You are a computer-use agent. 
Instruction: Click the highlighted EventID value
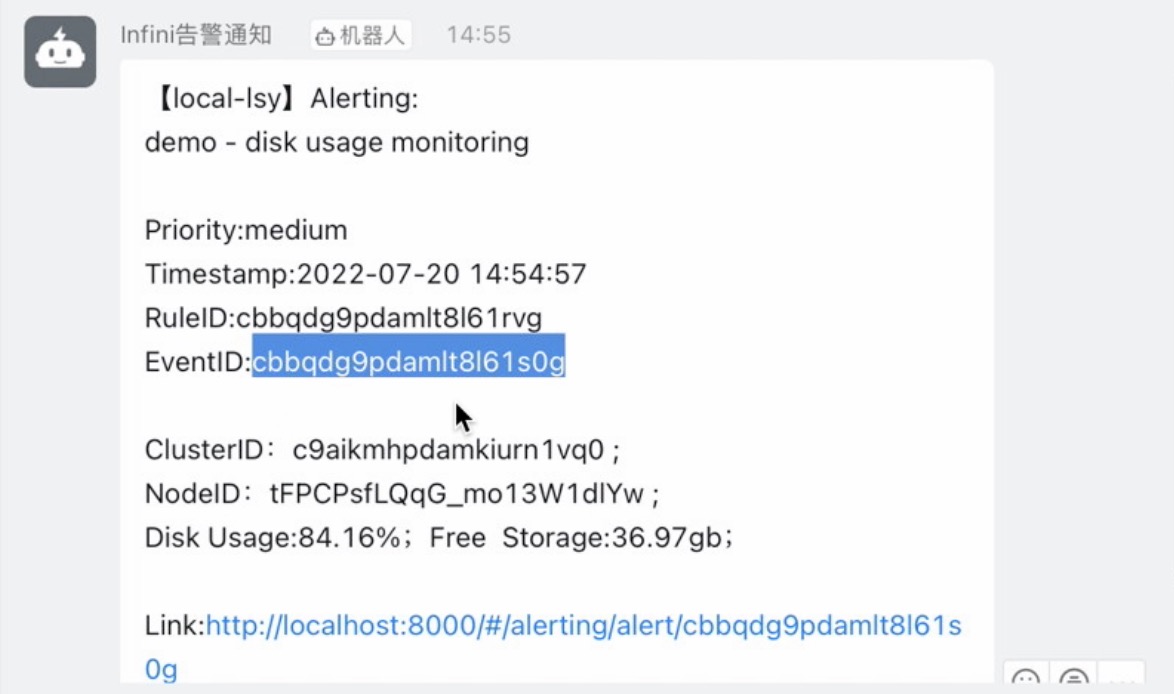(408, 362)
